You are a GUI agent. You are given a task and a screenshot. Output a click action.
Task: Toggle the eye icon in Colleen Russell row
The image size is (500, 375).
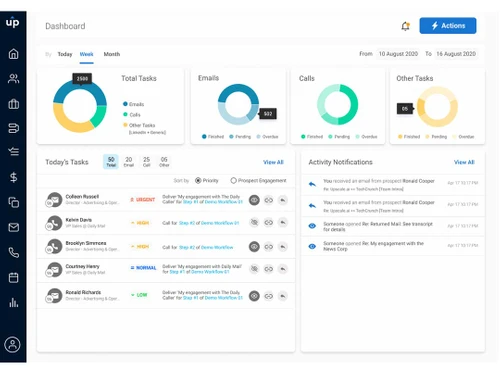coord(254,200)
